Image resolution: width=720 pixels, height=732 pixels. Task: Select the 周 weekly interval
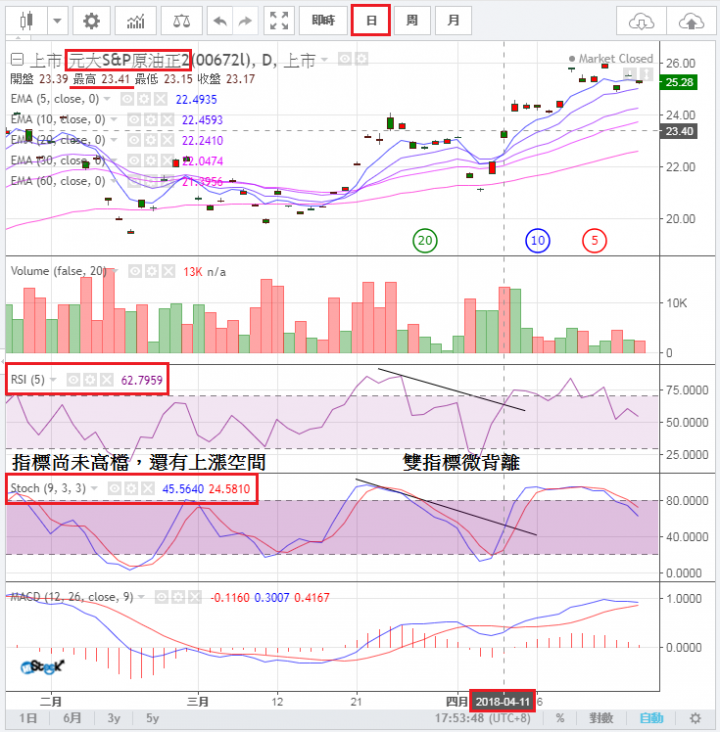412,21
